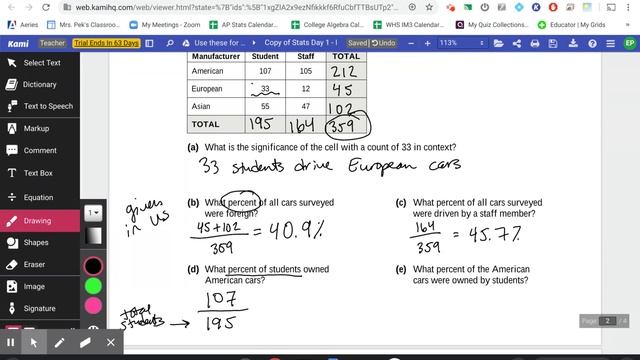Select the black color swatch
This screenshot has height=360, width=640.
93,266
